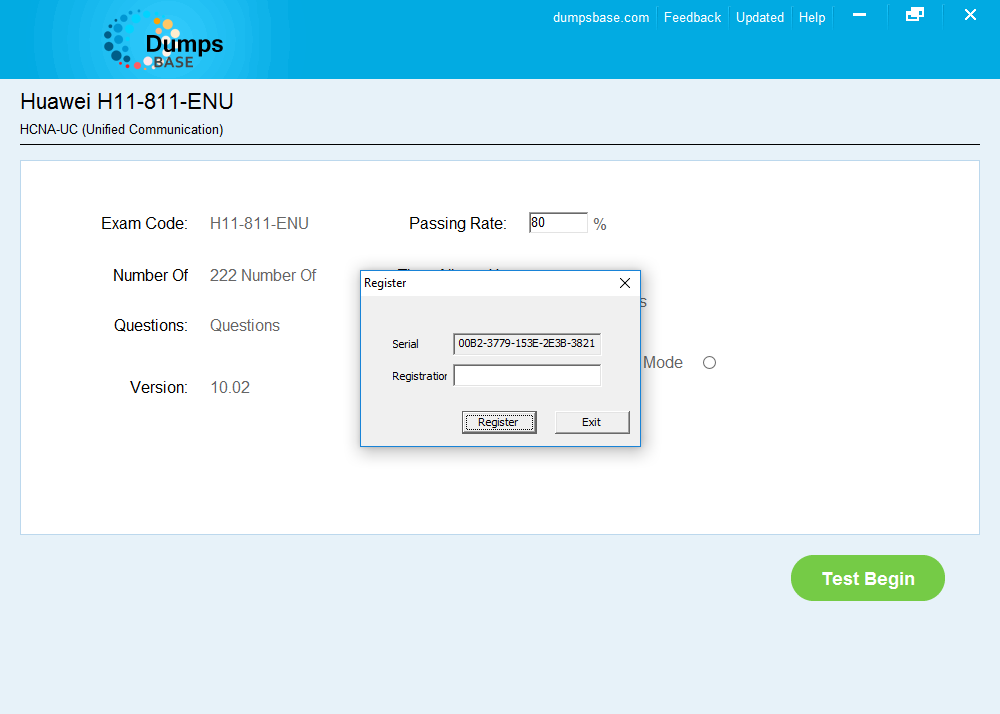Viewport: 1000px width, 714px height.
Task: Open the Updated link
Action: pos(760,17)
